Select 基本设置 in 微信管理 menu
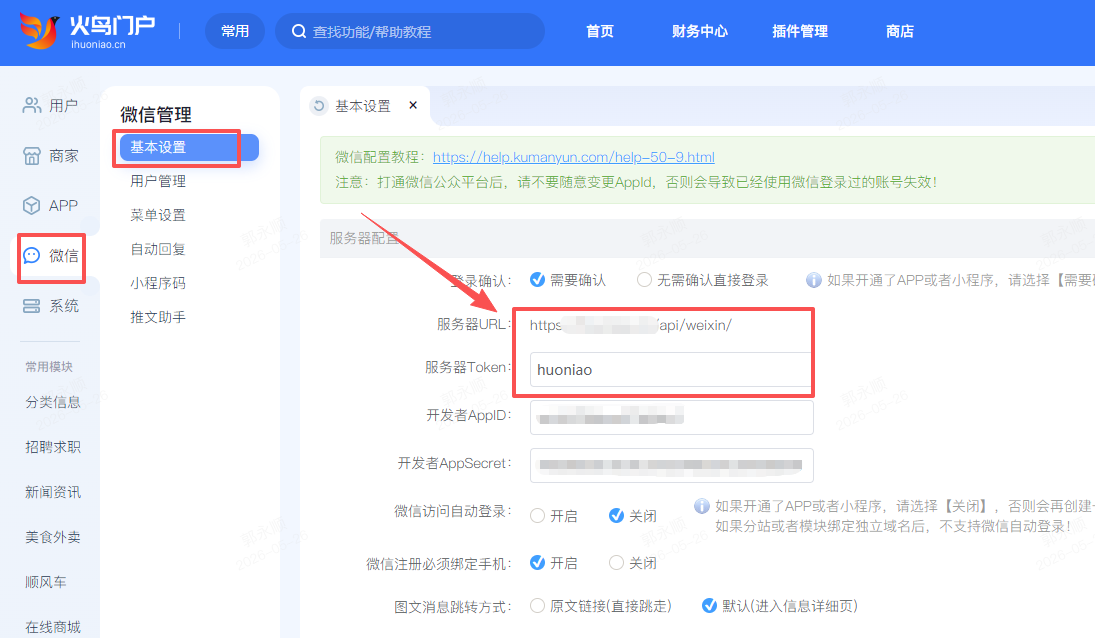 click(189, 147)
